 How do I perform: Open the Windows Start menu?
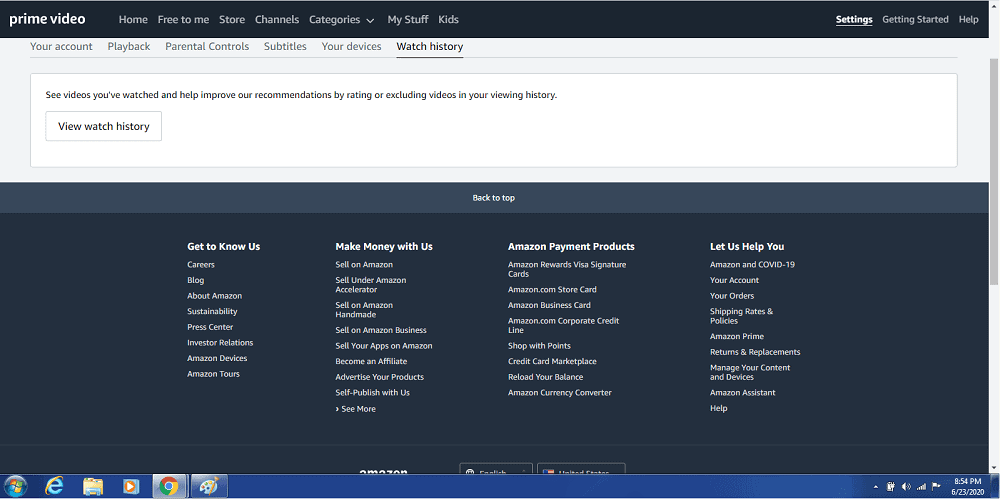(15, 487)
